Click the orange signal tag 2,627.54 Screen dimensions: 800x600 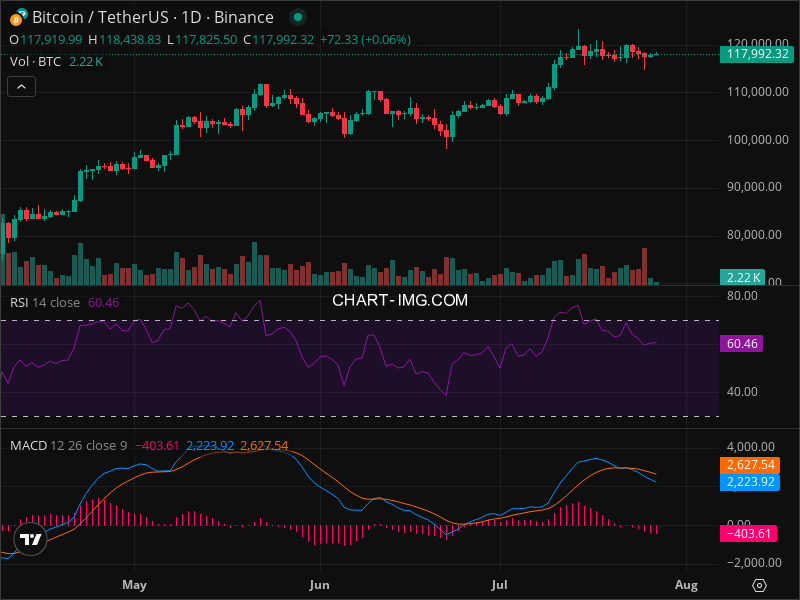(x=750, y=465)
